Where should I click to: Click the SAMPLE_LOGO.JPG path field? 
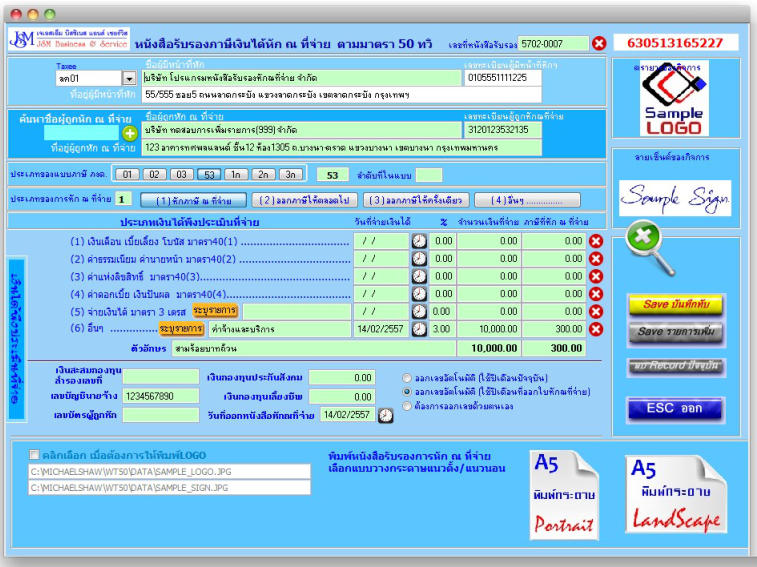click(x=169, y=471)
